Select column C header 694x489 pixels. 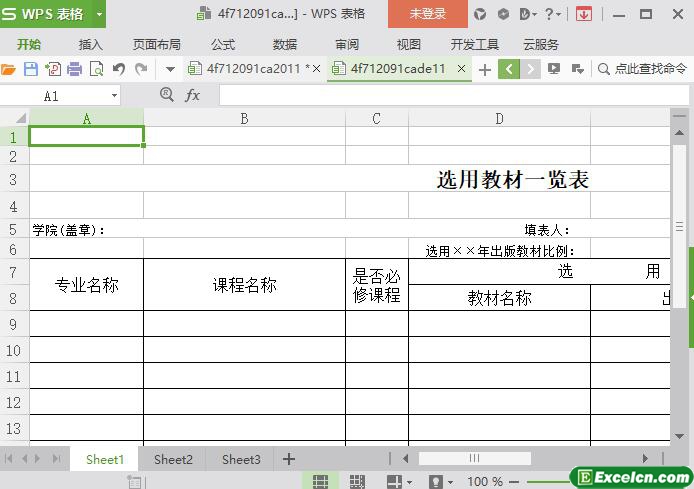tap(377, 118)
